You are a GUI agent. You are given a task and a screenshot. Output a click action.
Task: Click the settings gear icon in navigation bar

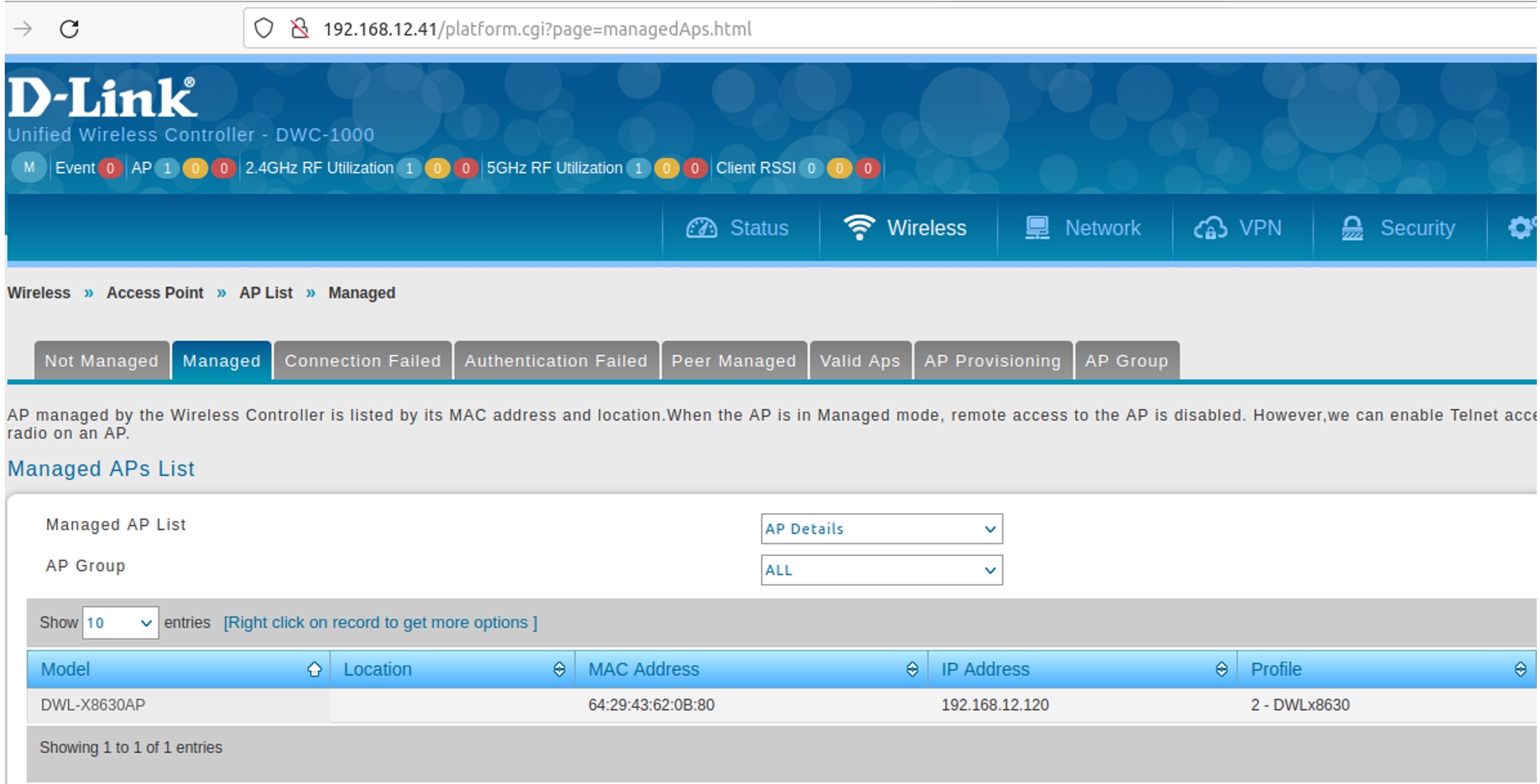click(x=1520, y=228)
